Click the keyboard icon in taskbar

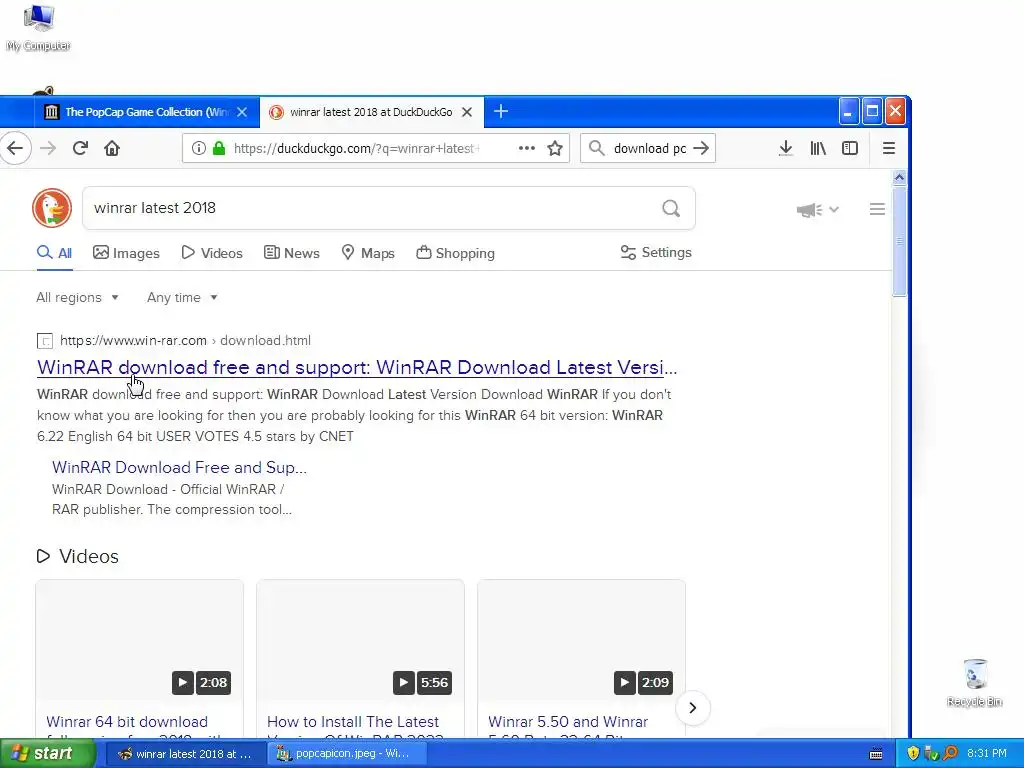(x=876, y=754)
